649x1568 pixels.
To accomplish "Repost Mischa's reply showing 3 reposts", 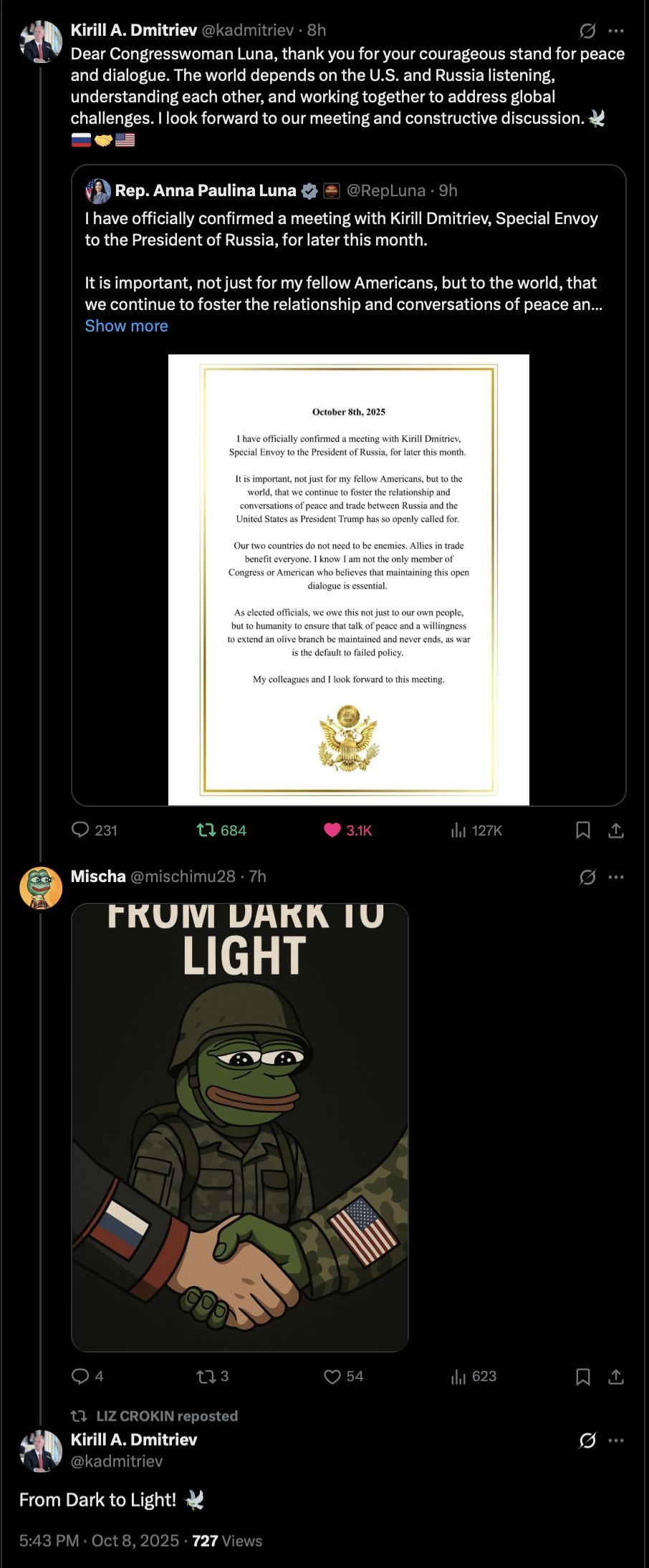I will [206, 1376].
